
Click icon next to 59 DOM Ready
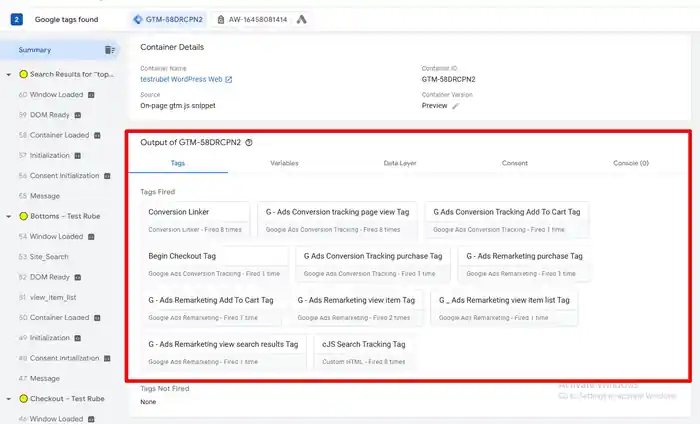(x=78, y=115)
